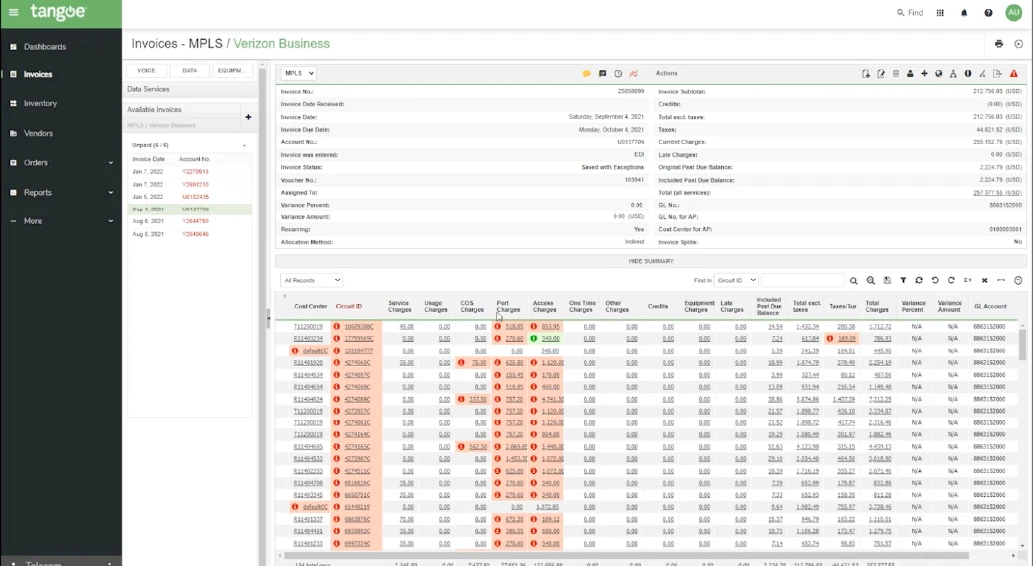The height and width of the screenshot is (566, 1034).
Task: Toggle the hamburger navigation menu
Action: click(x=12, y=13)
